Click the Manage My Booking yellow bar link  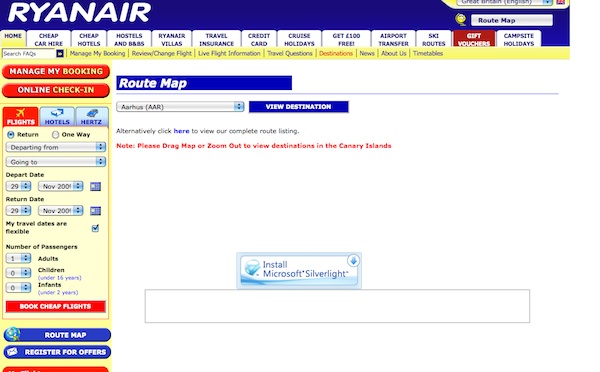click(x=98, y=54)
